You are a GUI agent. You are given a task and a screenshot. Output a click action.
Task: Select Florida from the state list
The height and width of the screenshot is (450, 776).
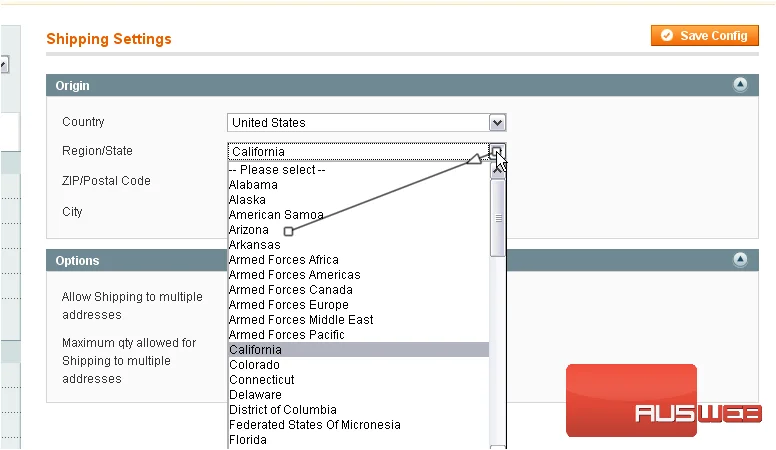[358, 440]
